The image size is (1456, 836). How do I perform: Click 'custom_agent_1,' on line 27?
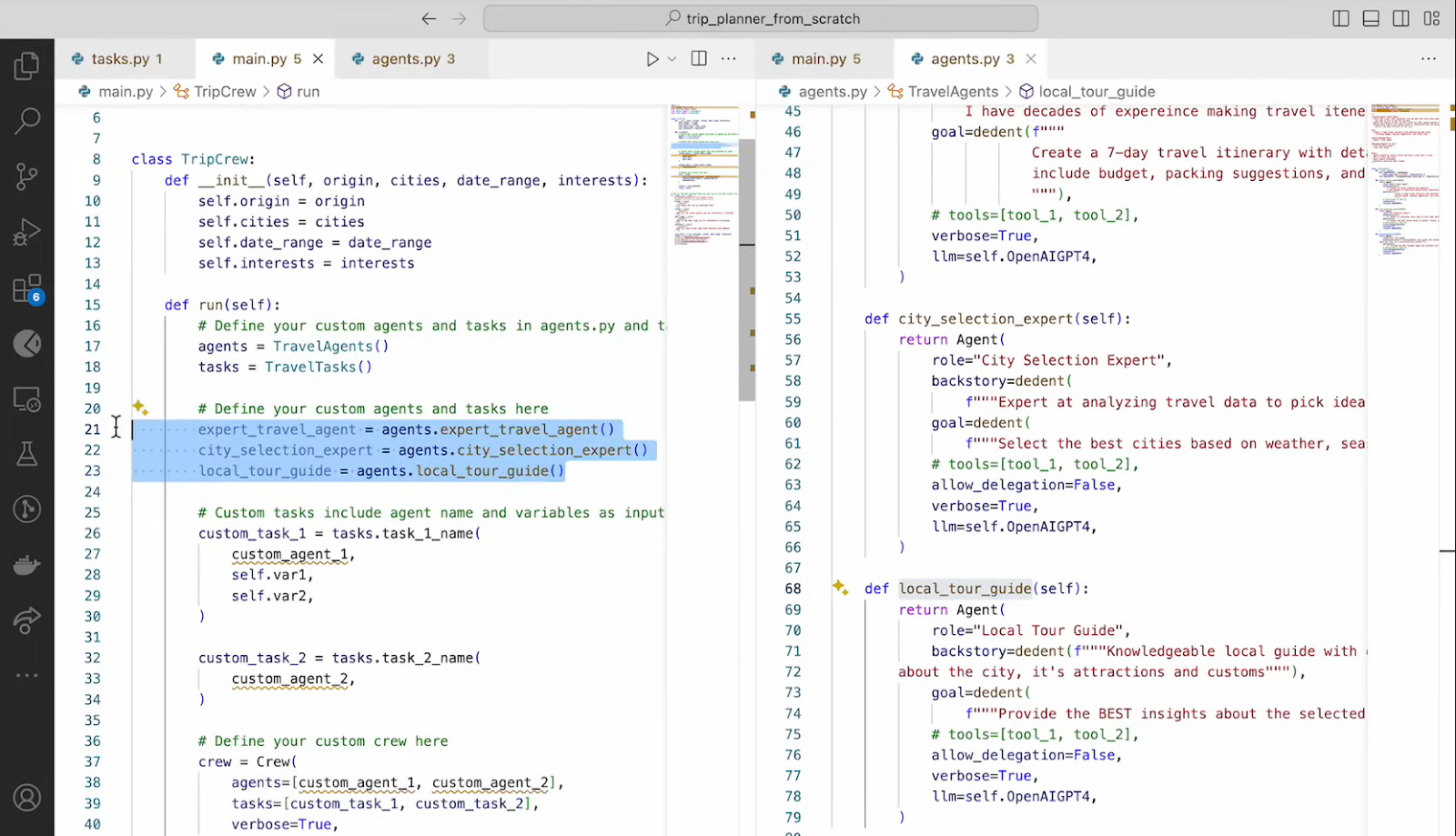pos(293,554)
